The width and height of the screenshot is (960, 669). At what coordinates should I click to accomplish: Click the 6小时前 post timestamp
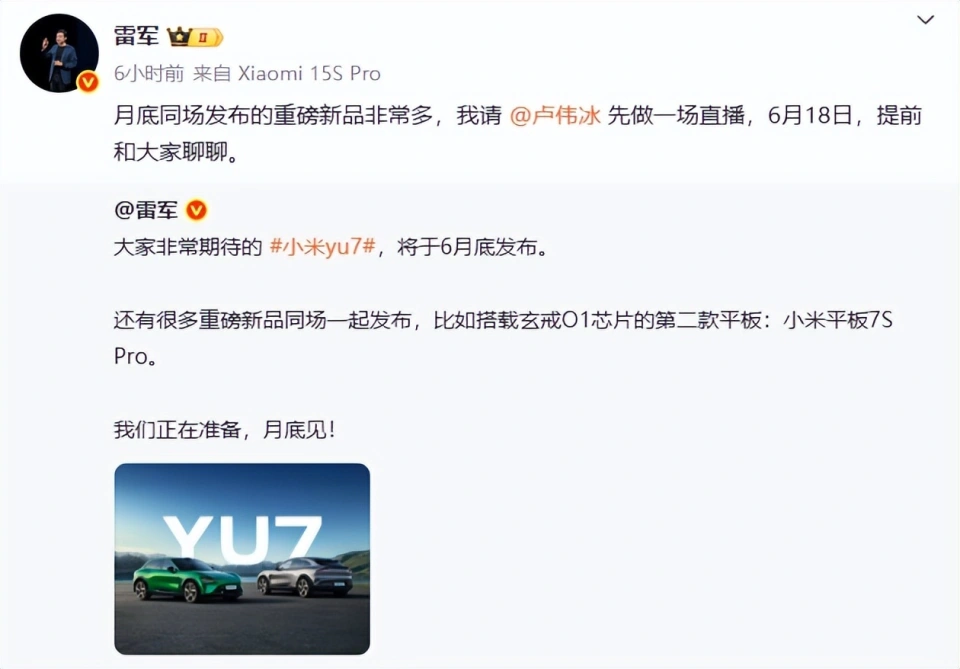coord(149,73)
